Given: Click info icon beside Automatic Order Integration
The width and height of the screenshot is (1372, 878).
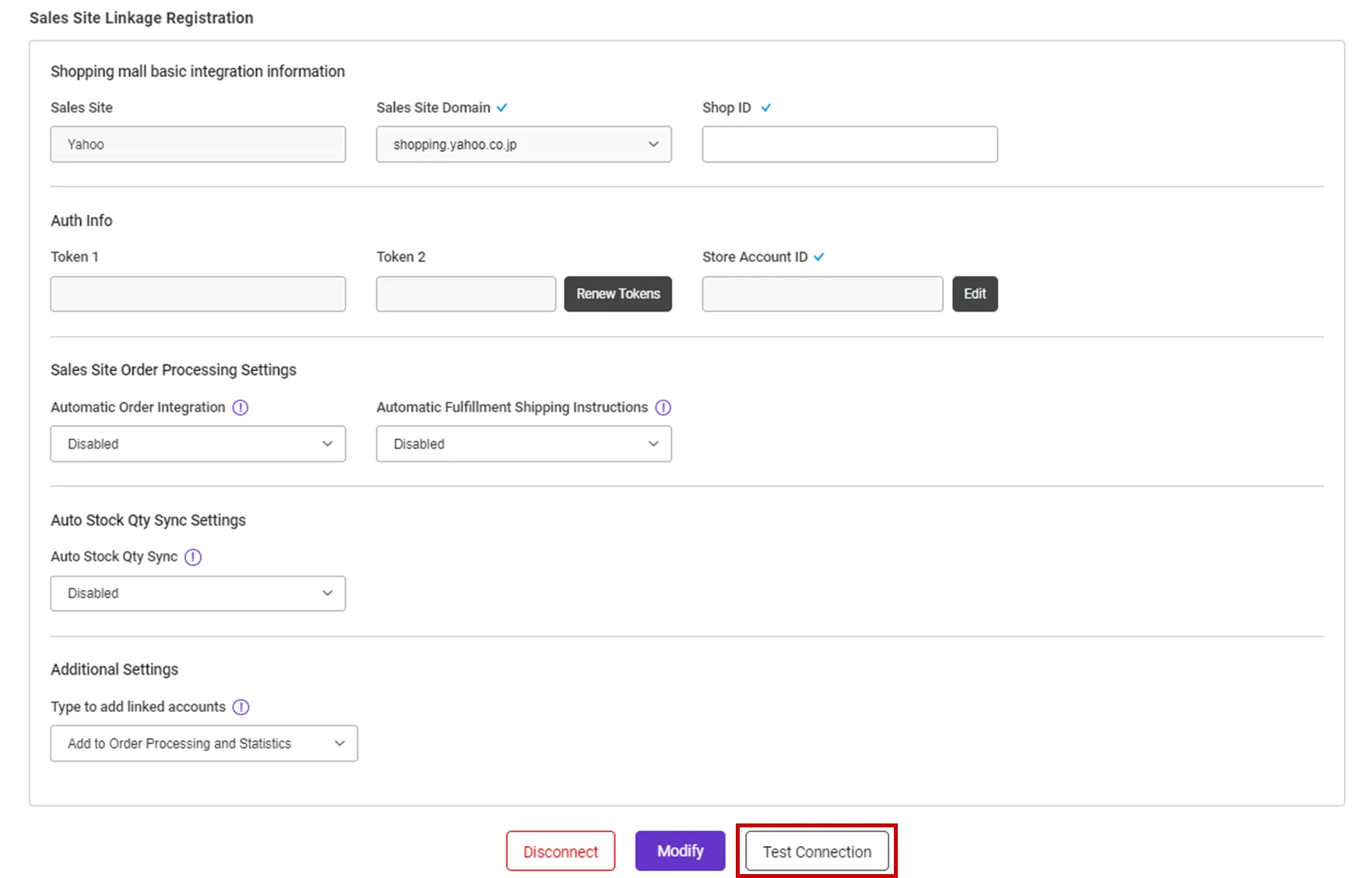Looking at the screenshot, I should tap(241, 407).
